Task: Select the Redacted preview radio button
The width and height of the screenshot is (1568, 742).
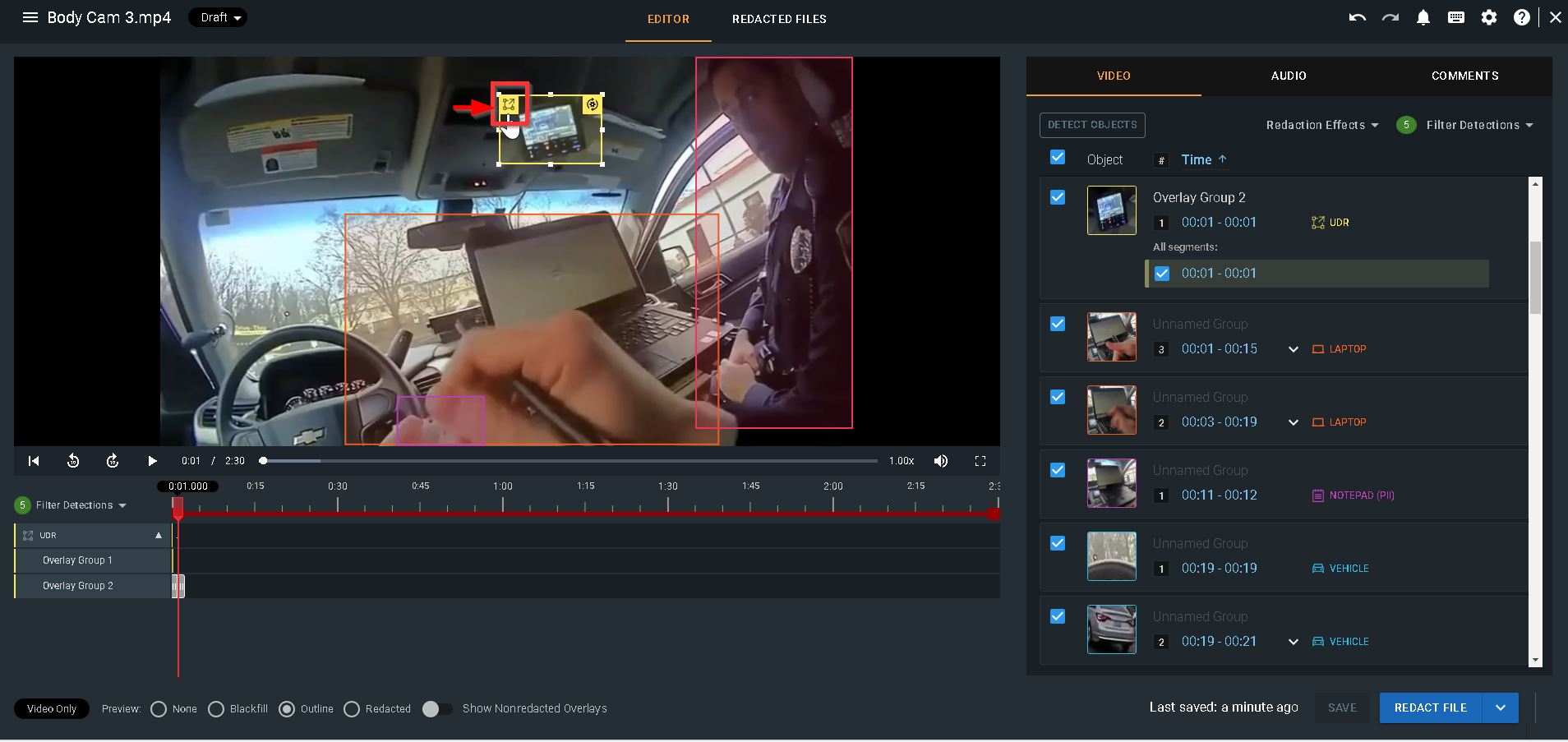Action: tap(352, 709)
